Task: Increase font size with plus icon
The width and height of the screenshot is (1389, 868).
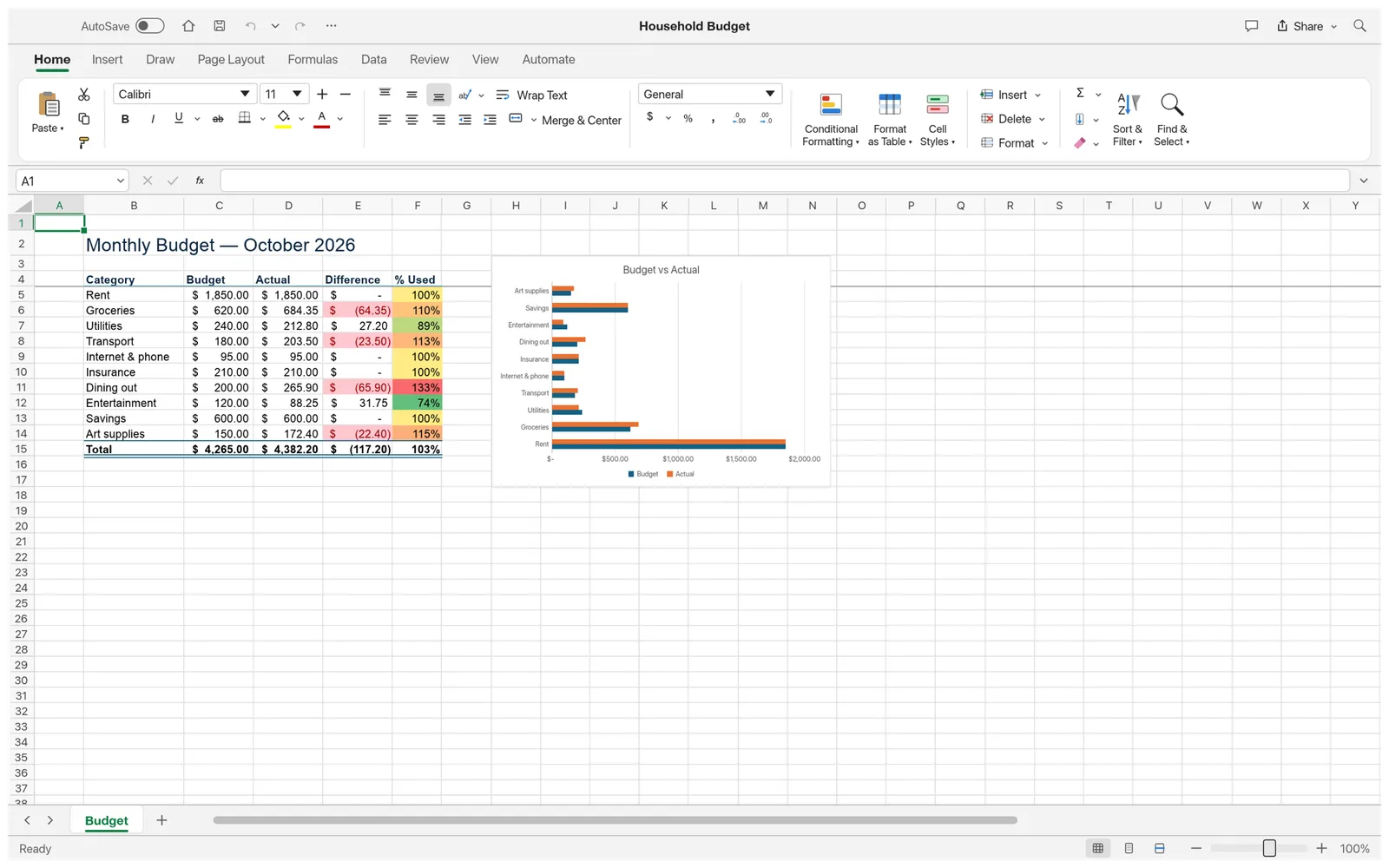Action: pyautogui.click(x=322, y=94)
